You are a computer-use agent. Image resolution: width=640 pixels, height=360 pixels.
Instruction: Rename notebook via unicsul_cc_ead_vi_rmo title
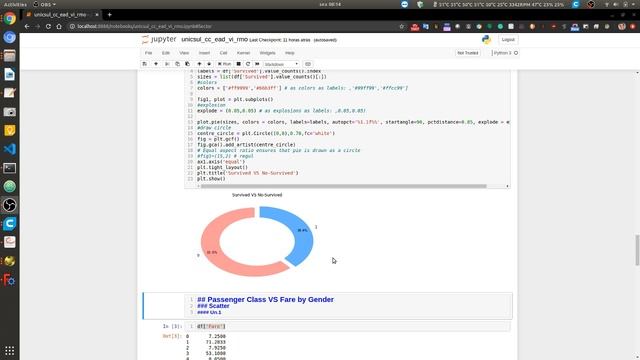(214, 40)
